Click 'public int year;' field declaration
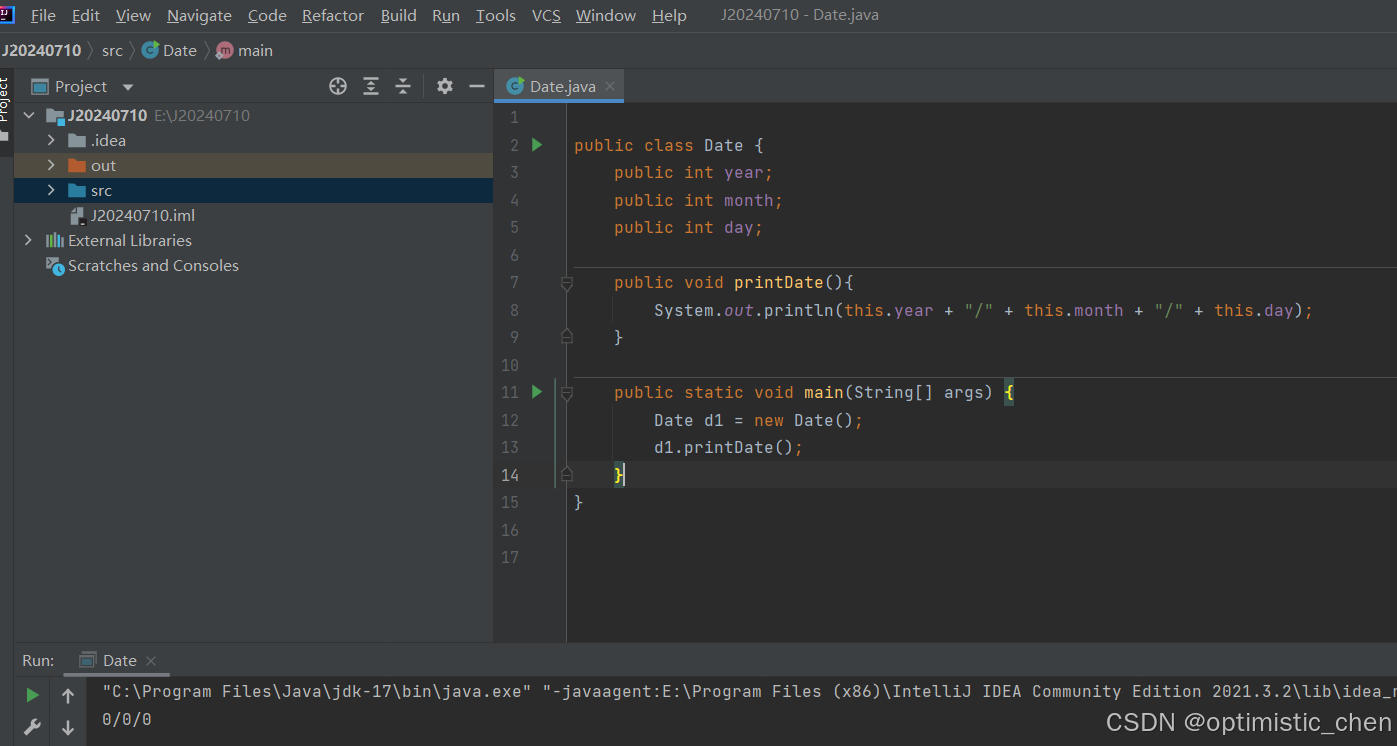Screen dimensions: 1397x746 pos(693,173)
